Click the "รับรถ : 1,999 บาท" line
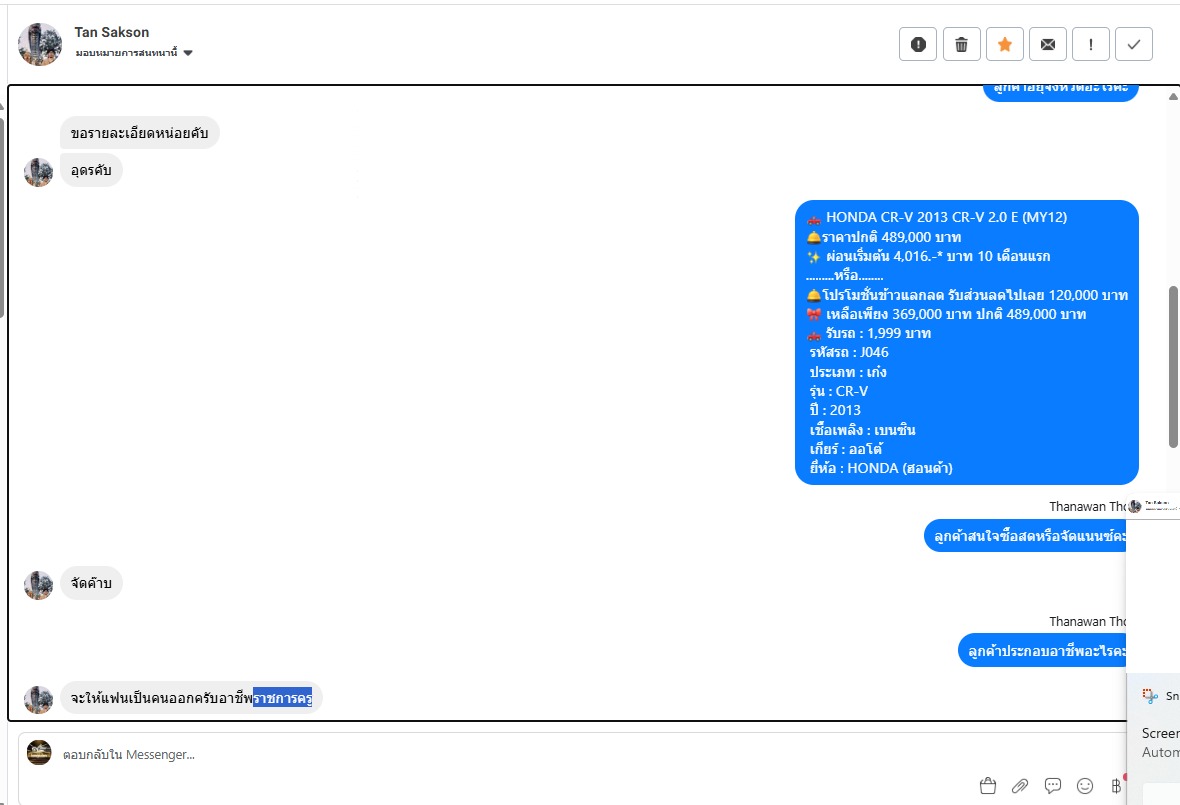1180x805 pixels. tap(869, 333)
